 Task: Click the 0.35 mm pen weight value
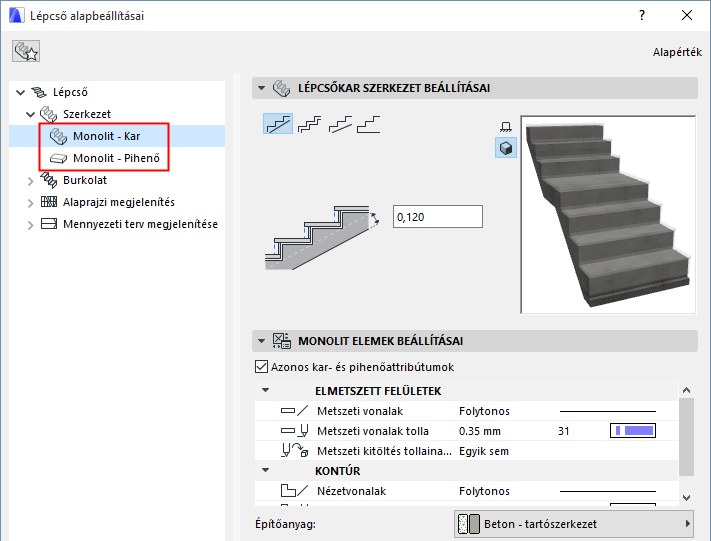480,431
